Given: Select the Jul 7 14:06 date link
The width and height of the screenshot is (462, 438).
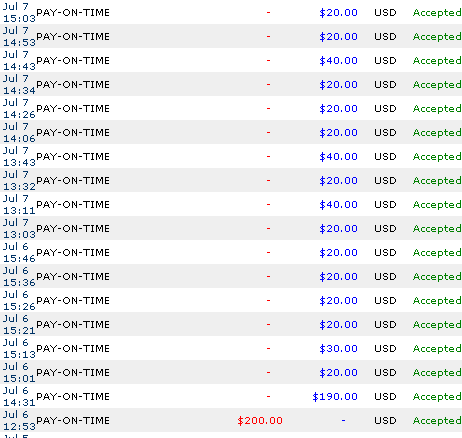Looking at the screenshot, I should point(19,132).
